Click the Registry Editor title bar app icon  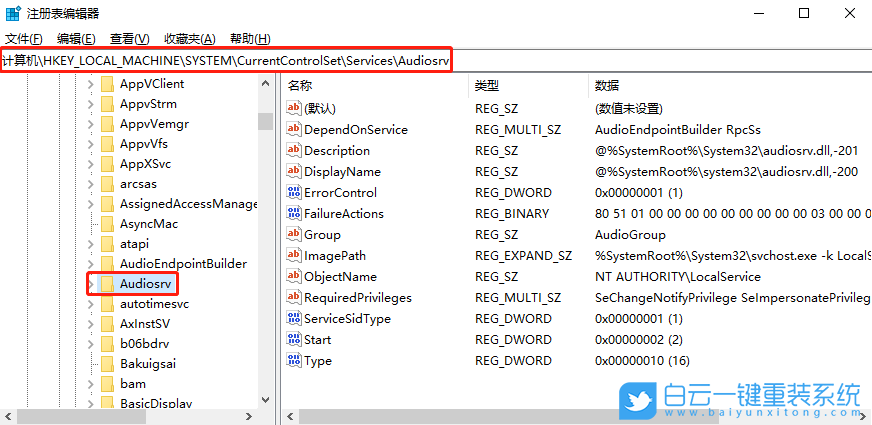[13, 13]
